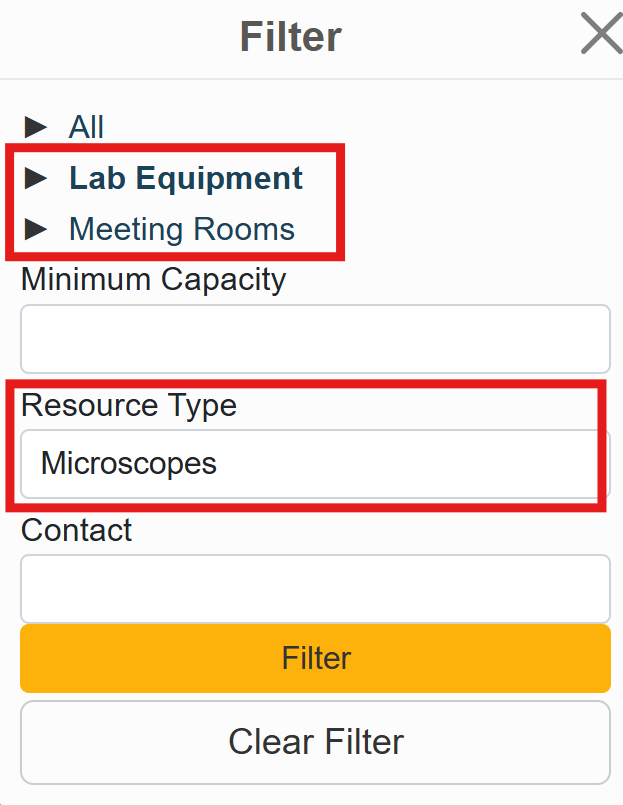
Task: Choose the Meeting Rooms category
Action: coord(181,229)
